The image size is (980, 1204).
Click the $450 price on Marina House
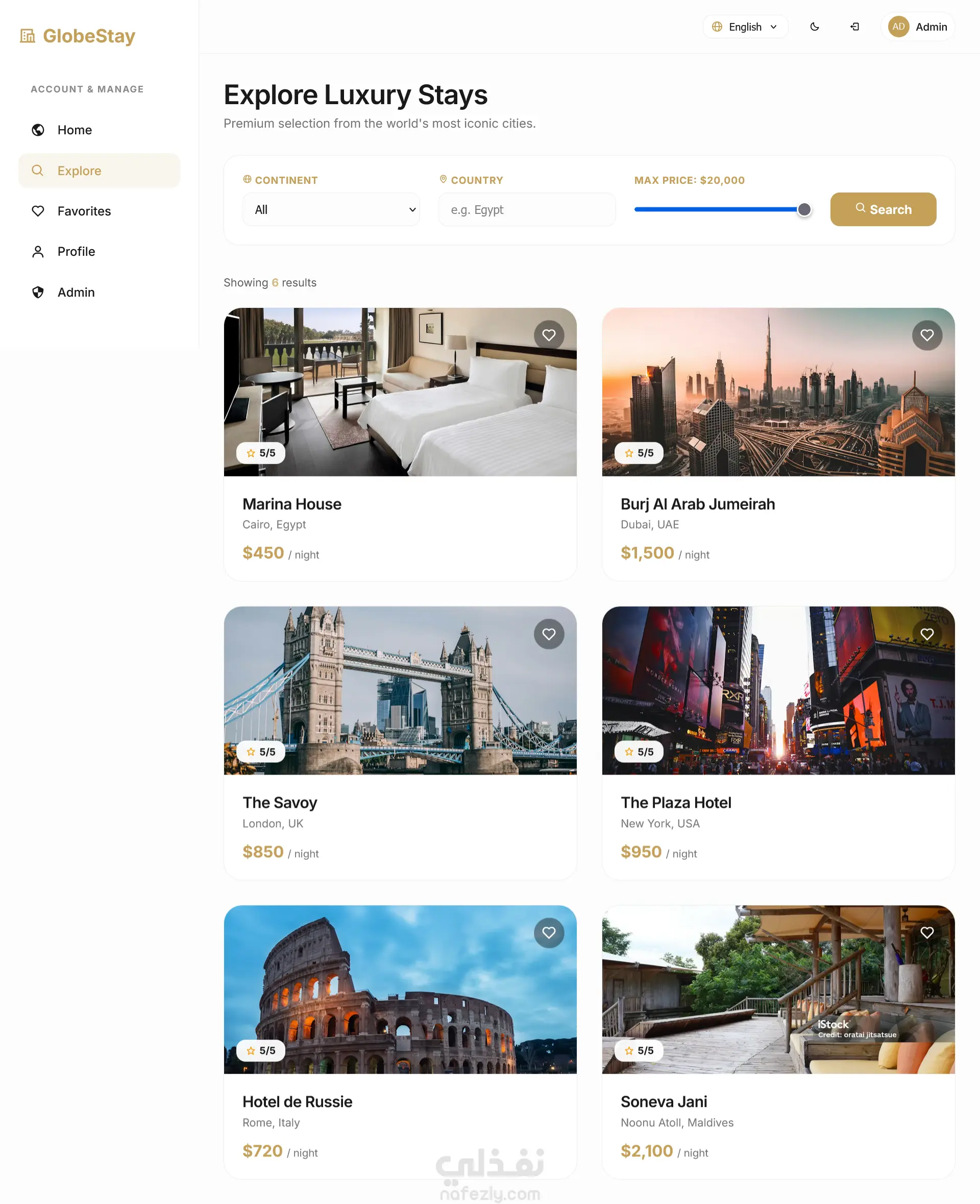click(x=263, y=553)
